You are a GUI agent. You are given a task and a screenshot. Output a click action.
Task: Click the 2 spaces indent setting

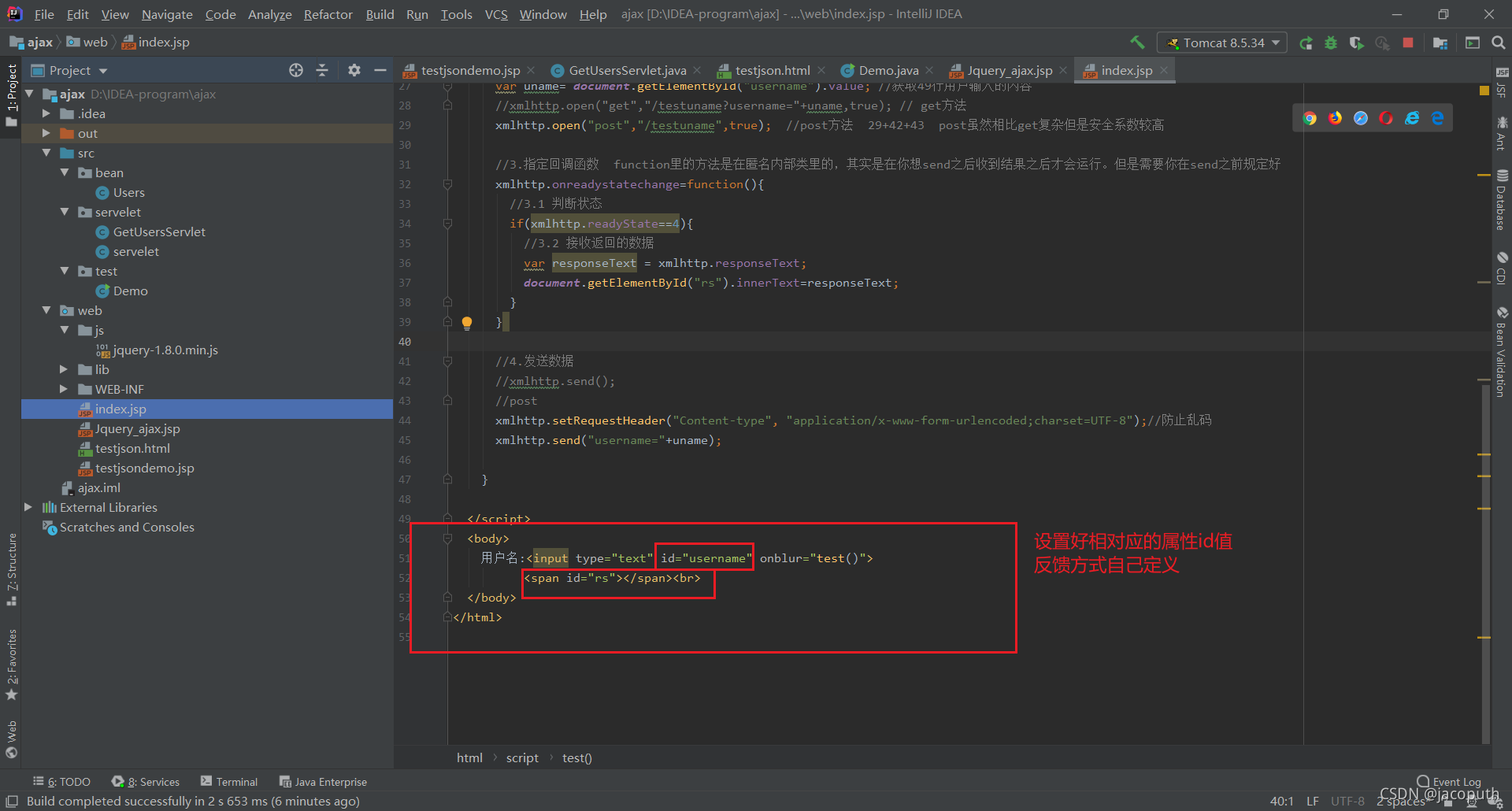[1401, 801]
